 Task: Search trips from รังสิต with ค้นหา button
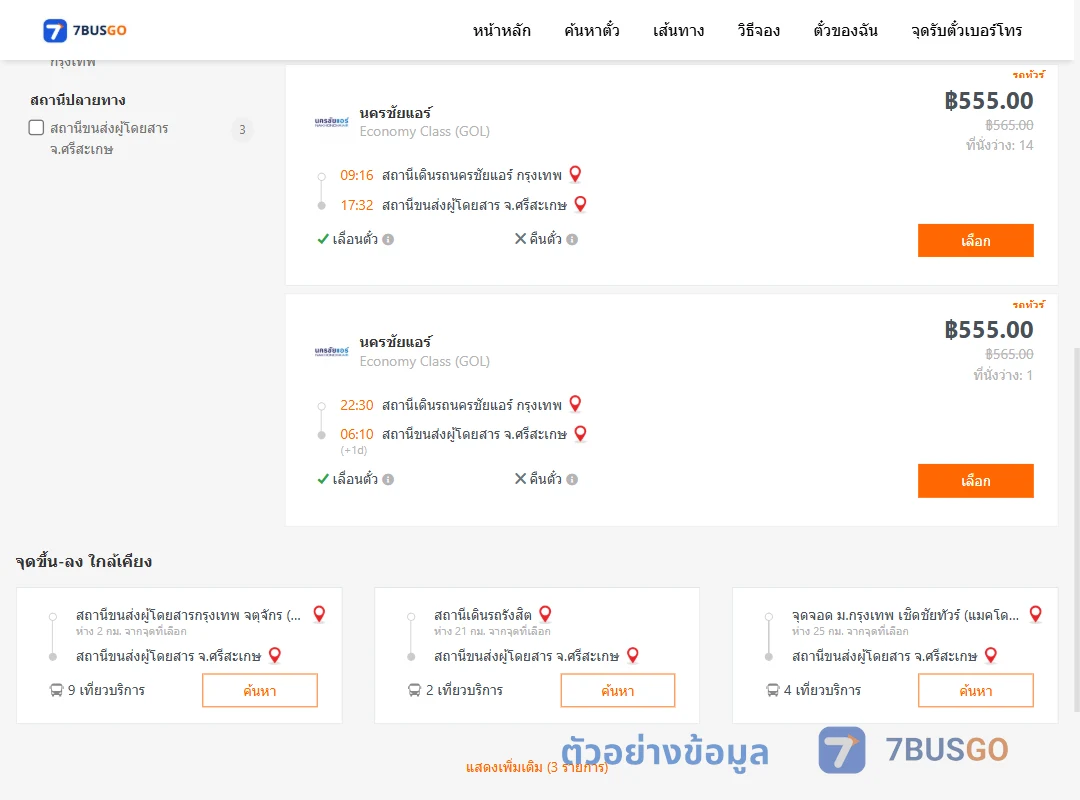[x=618, y=690]
